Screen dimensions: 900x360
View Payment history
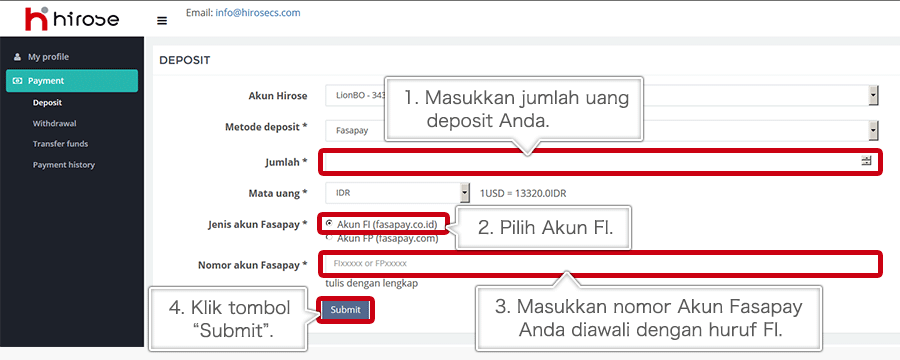(64, 165)
